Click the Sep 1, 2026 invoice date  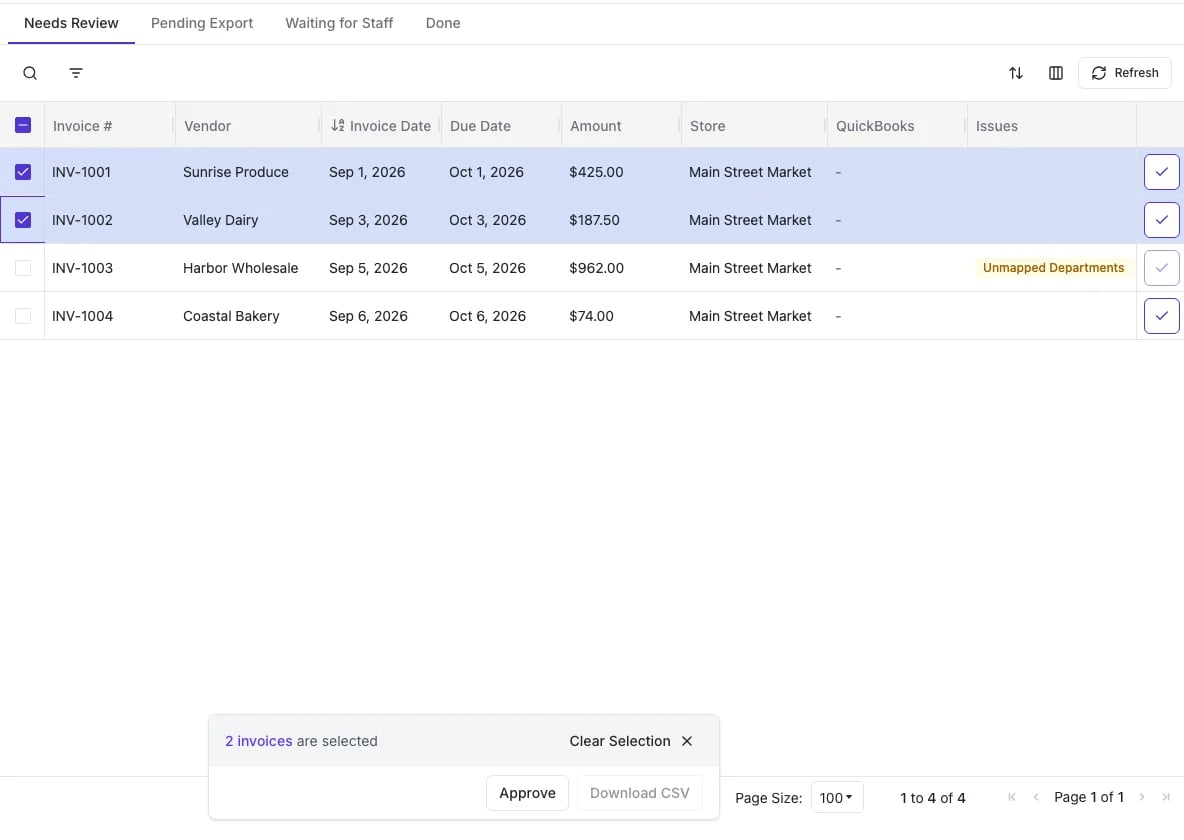click(367, 172)
